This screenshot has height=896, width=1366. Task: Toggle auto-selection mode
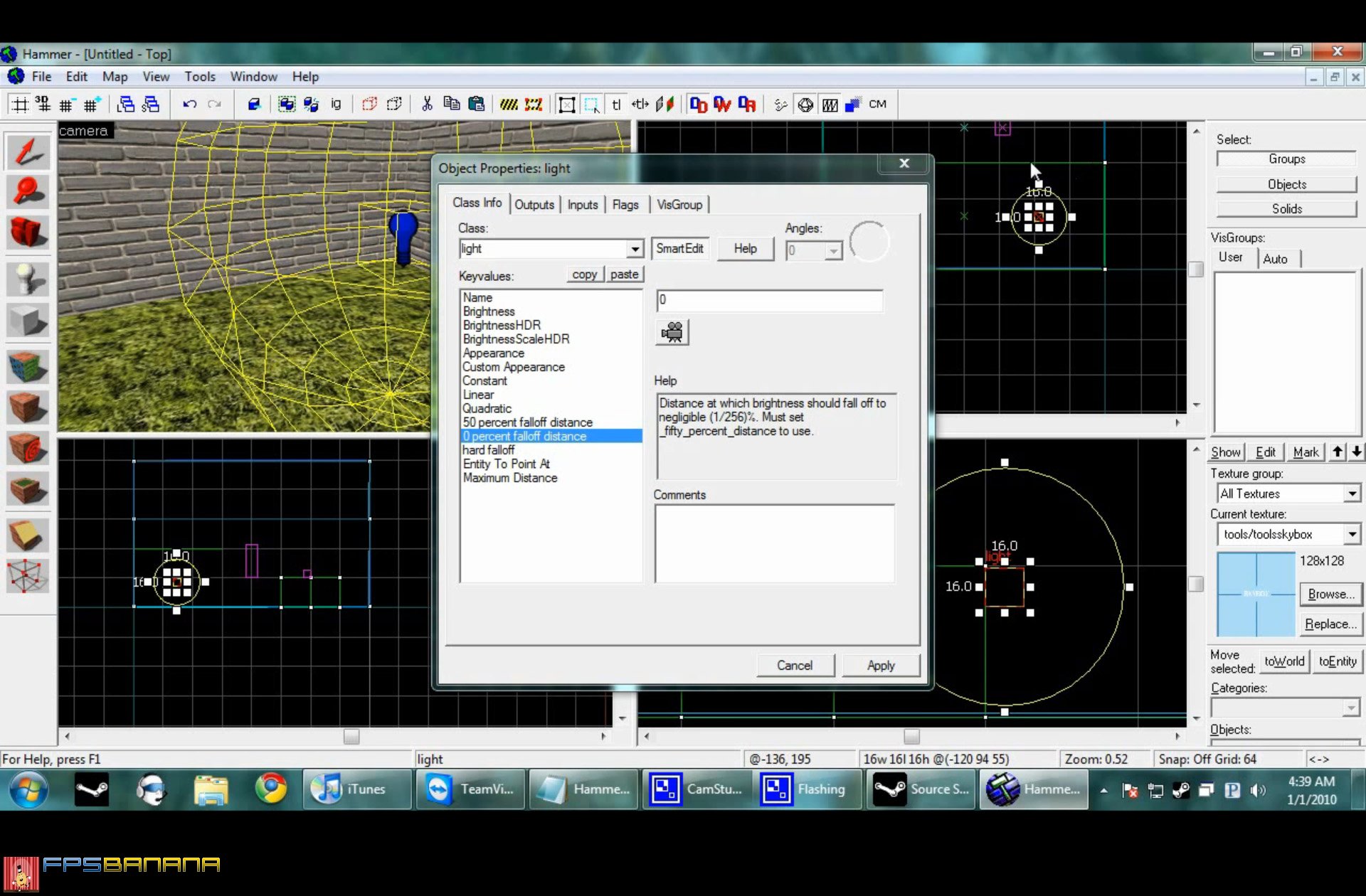(591, 105)
